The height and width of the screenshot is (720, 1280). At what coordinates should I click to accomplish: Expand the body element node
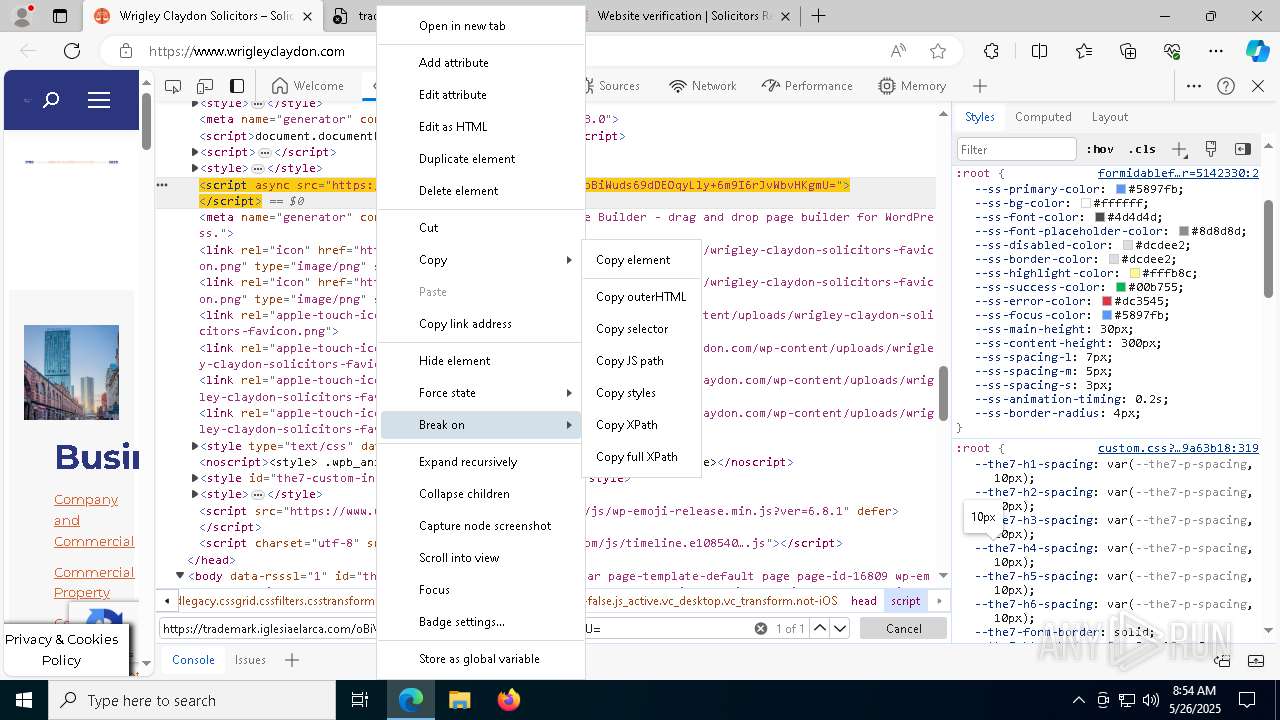click(x=180, y=576)
